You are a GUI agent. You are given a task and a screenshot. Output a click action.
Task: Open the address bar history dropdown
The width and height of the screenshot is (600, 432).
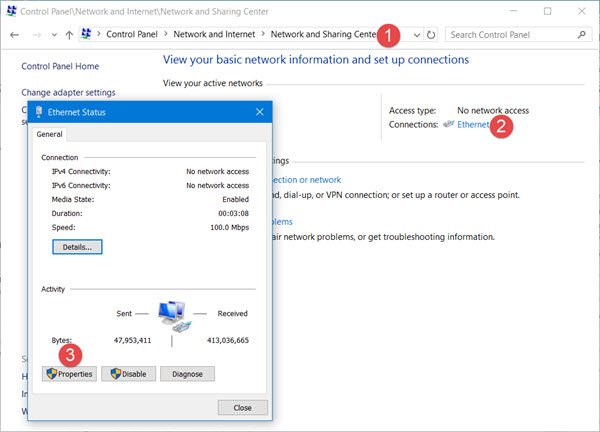(x=416, y=34)
